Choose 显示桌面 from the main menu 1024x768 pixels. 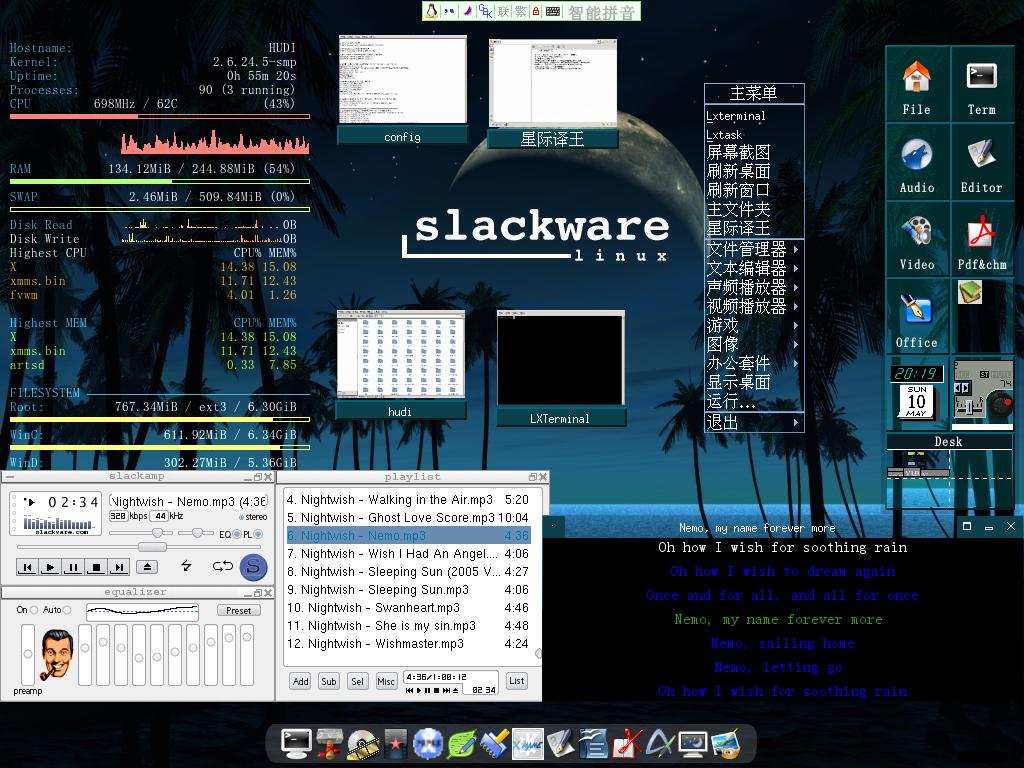754,382
